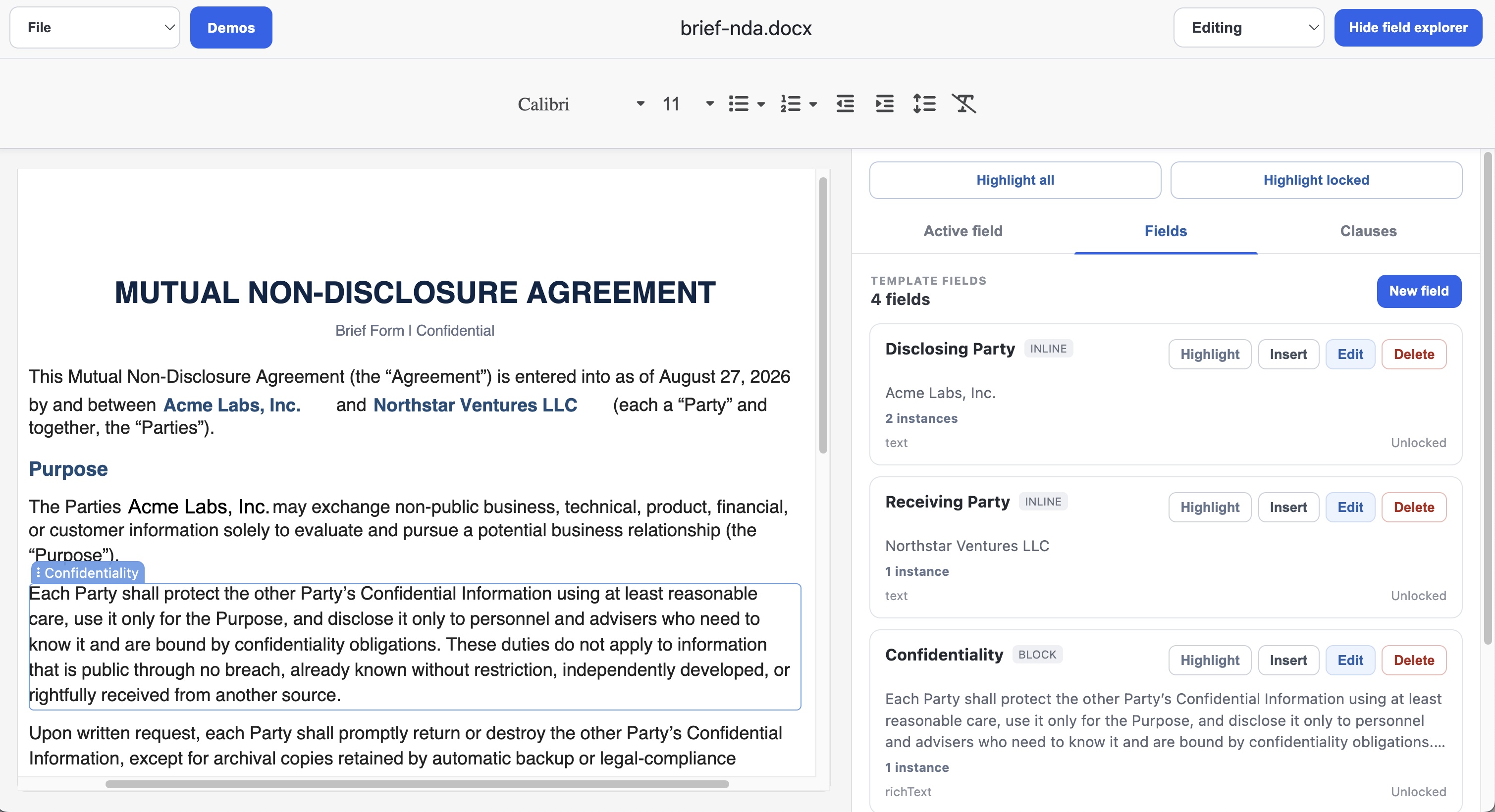Click inside the Confidentiality paragraph block

coord(415,646)
